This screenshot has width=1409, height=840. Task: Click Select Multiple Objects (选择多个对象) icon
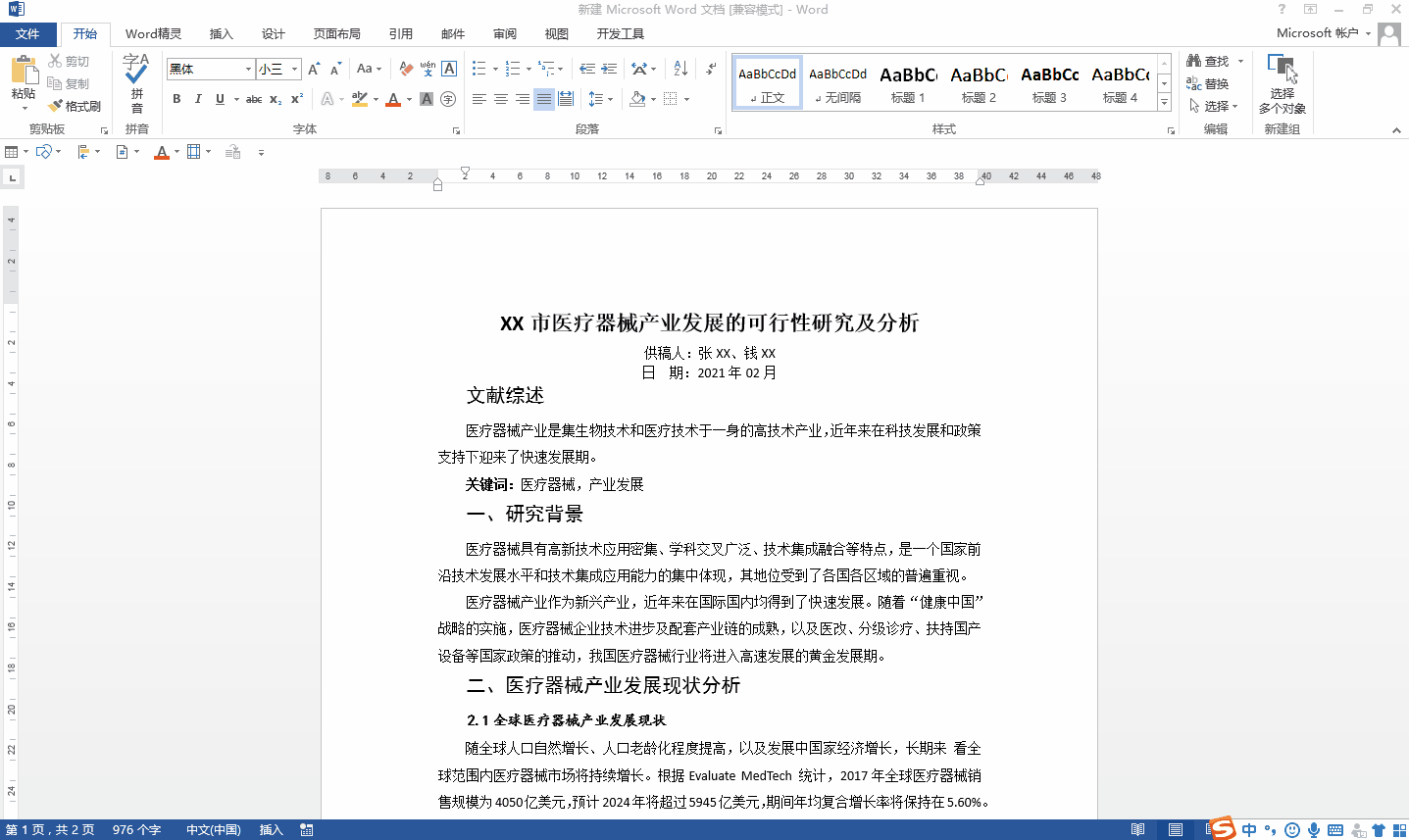(x=1282, y=83)
